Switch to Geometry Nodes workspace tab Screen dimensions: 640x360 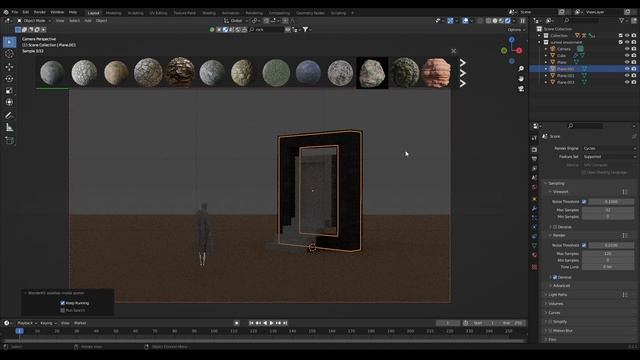(310, 13)
